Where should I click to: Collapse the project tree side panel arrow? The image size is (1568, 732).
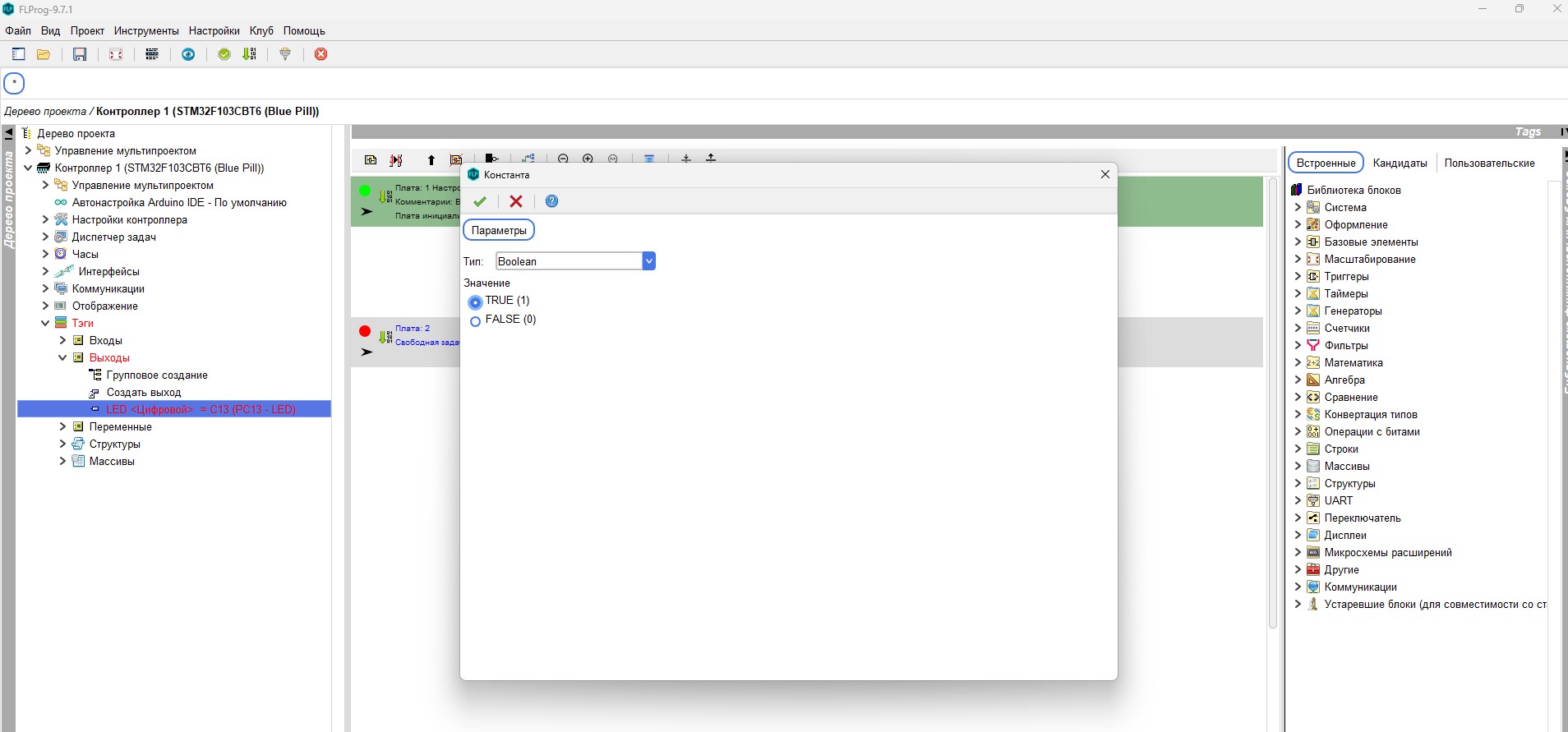tap(8, 132)
